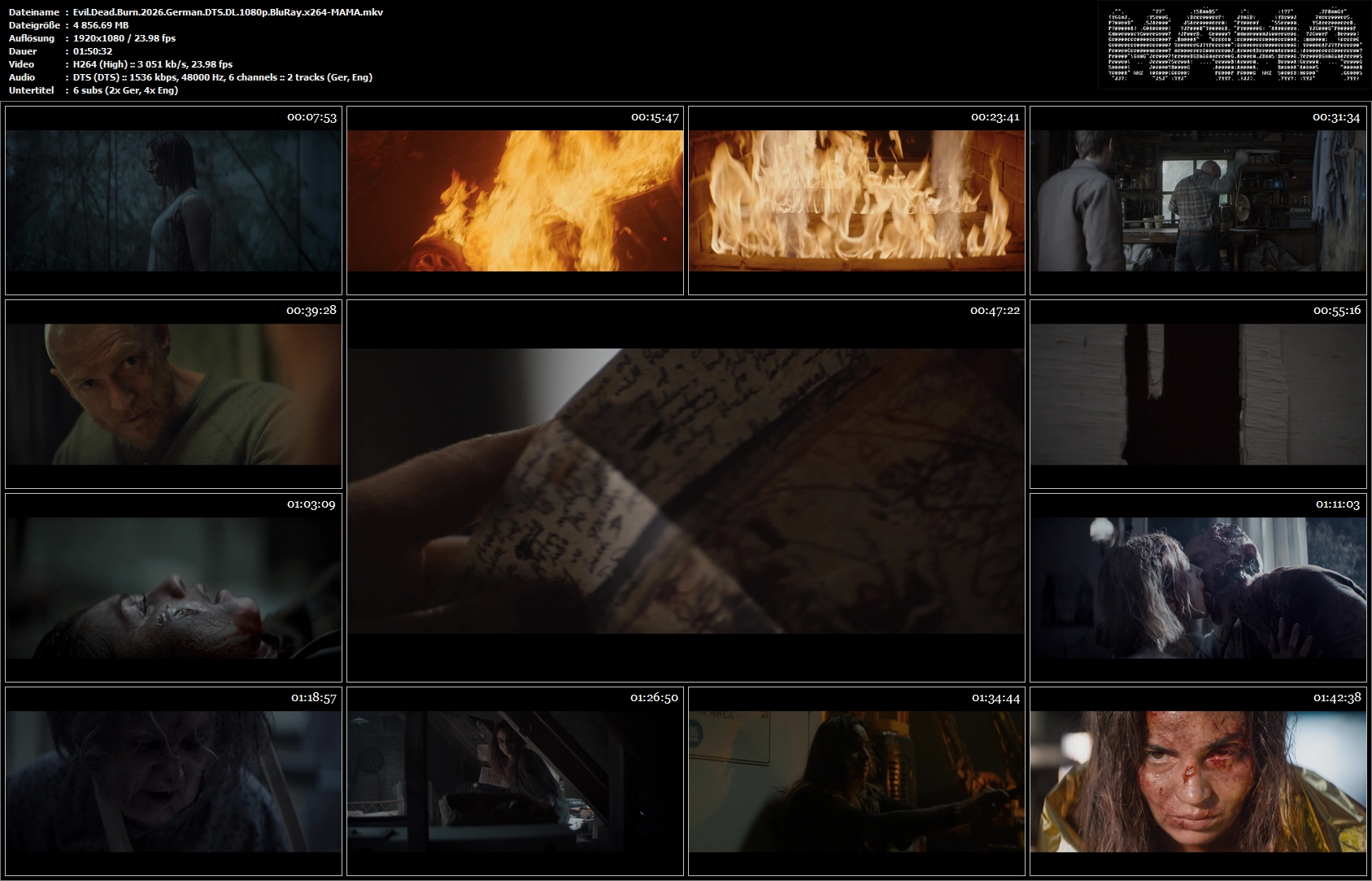Click the video codec line H264 (High)
Viewport: 1372px width, 881px height.
[x=152, y=64]
